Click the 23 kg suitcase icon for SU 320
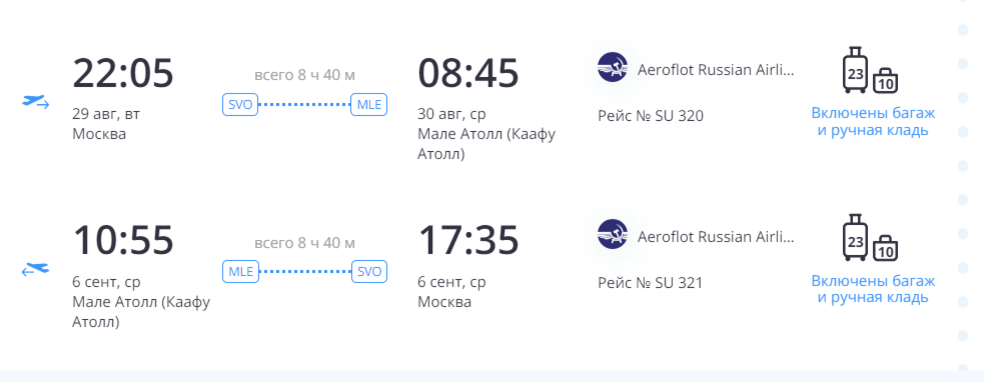984x382 pixels. [x=855, y=70]
